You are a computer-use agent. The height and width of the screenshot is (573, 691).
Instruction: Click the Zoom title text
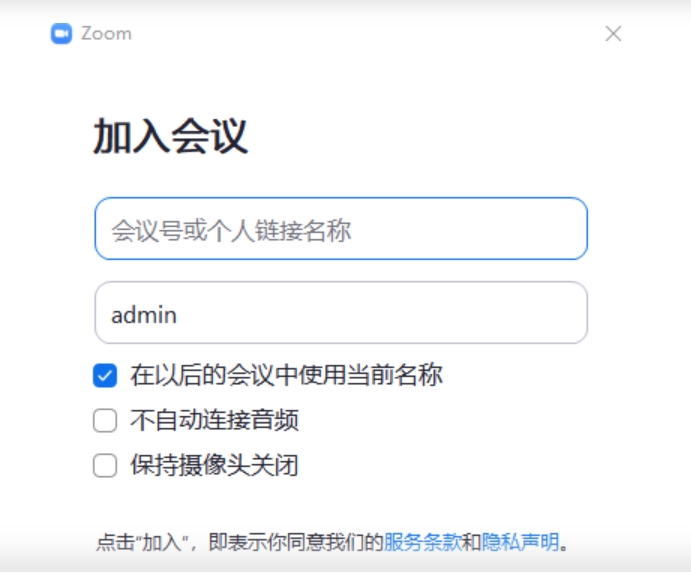pyautogui.click(x=106, y=33)
